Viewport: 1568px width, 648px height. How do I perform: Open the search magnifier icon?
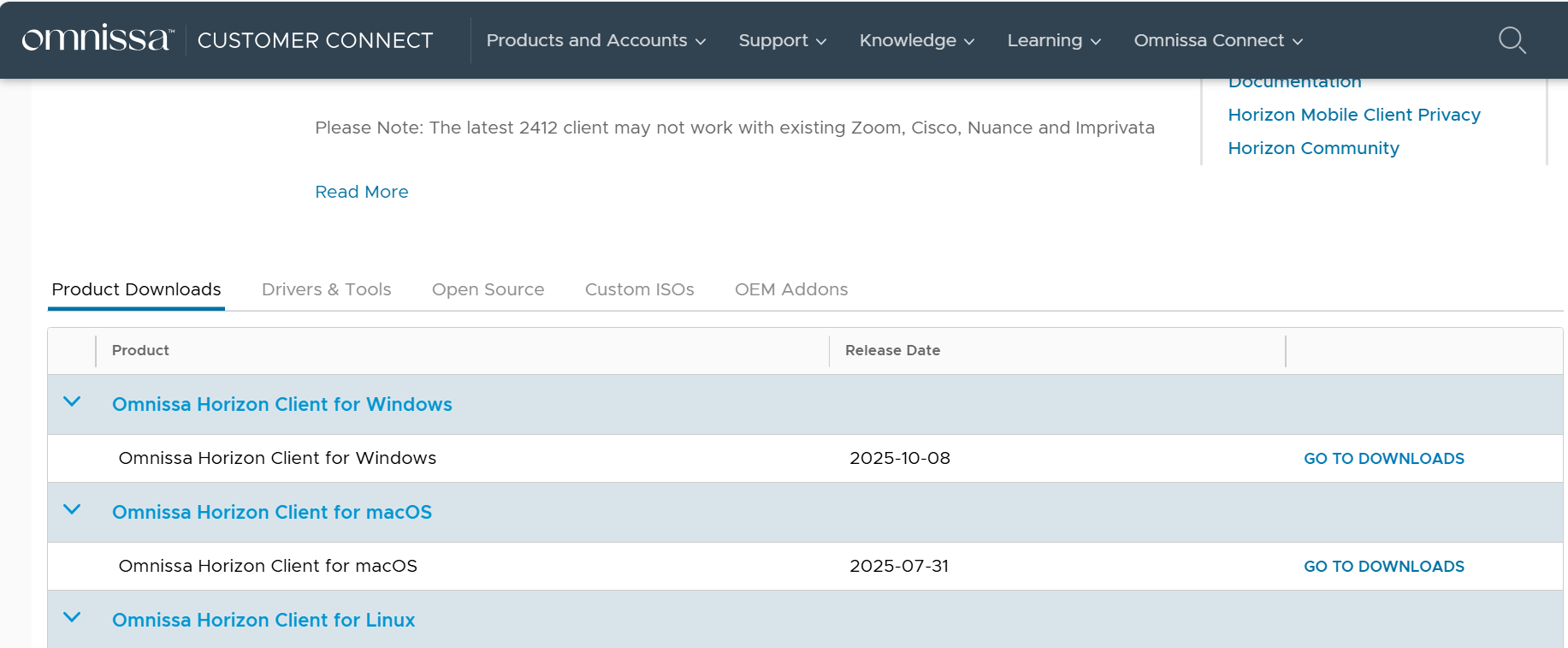click(1512, 40)
